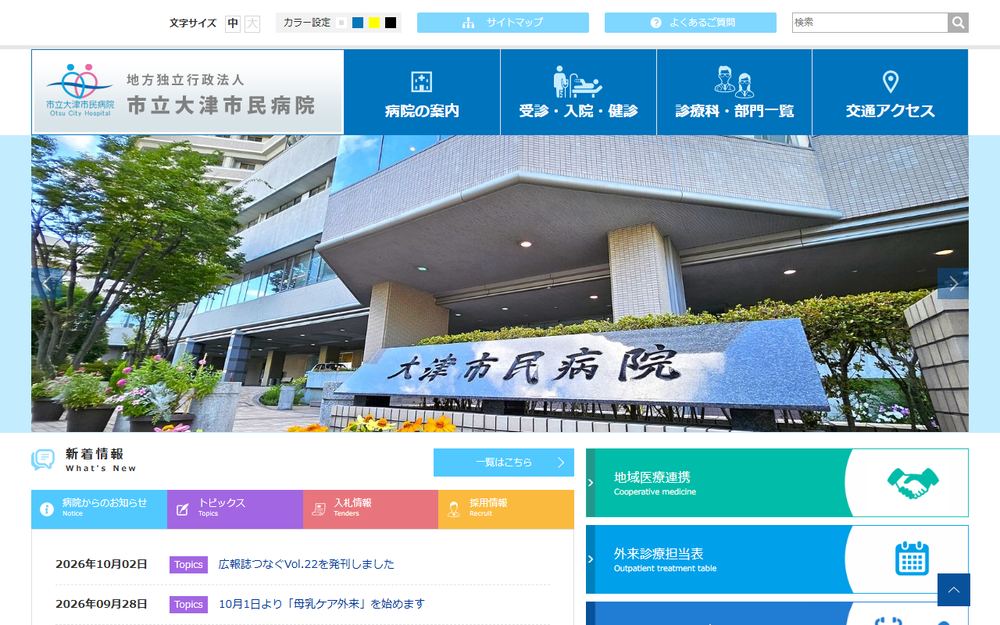The height and width of the screenshot is (625, 1000).
Task: Click the hospital entrance hero slide image
Action: (499, 284)
